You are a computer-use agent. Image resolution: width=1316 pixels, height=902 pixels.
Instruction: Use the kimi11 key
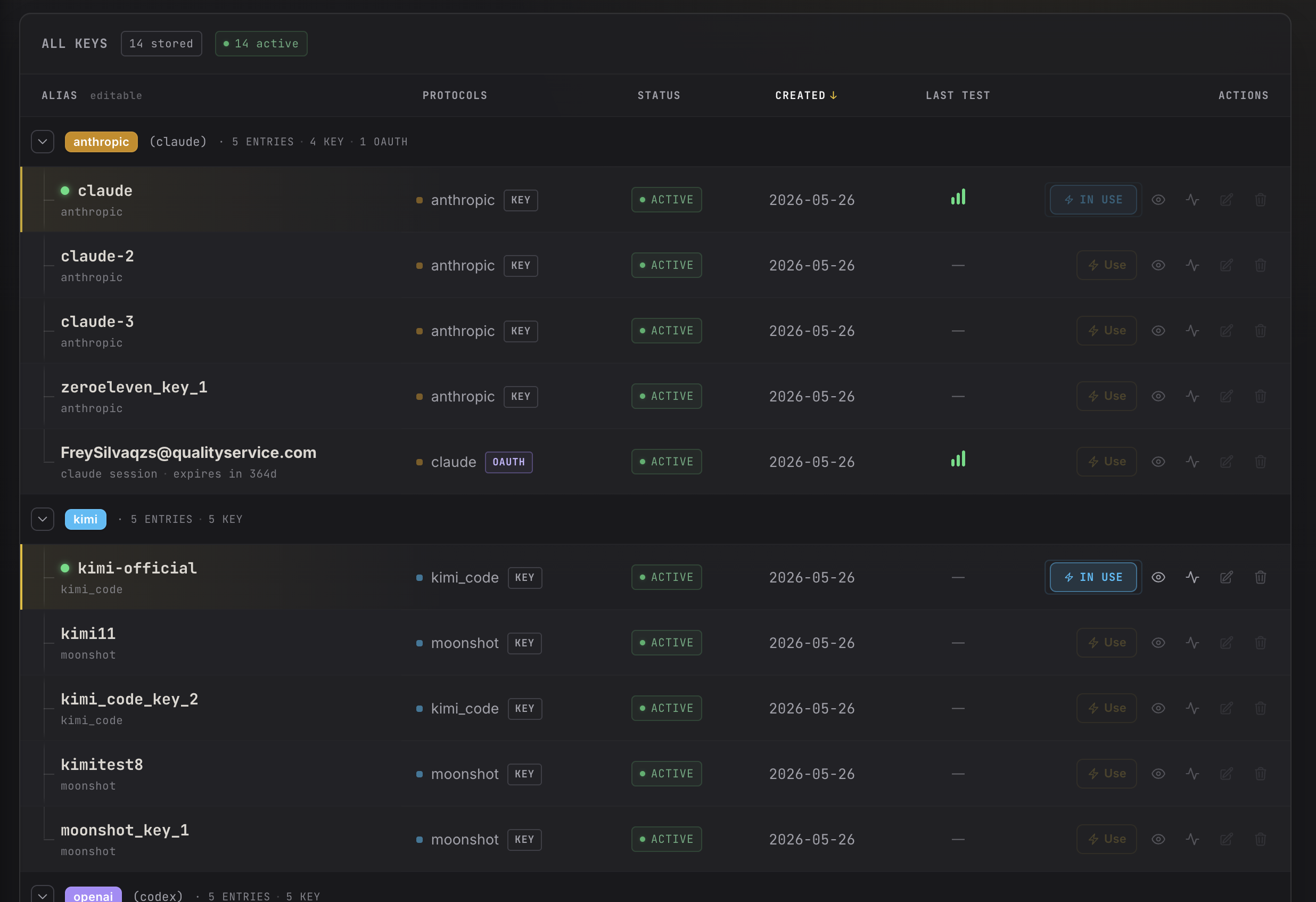[x=1106, y=643]
